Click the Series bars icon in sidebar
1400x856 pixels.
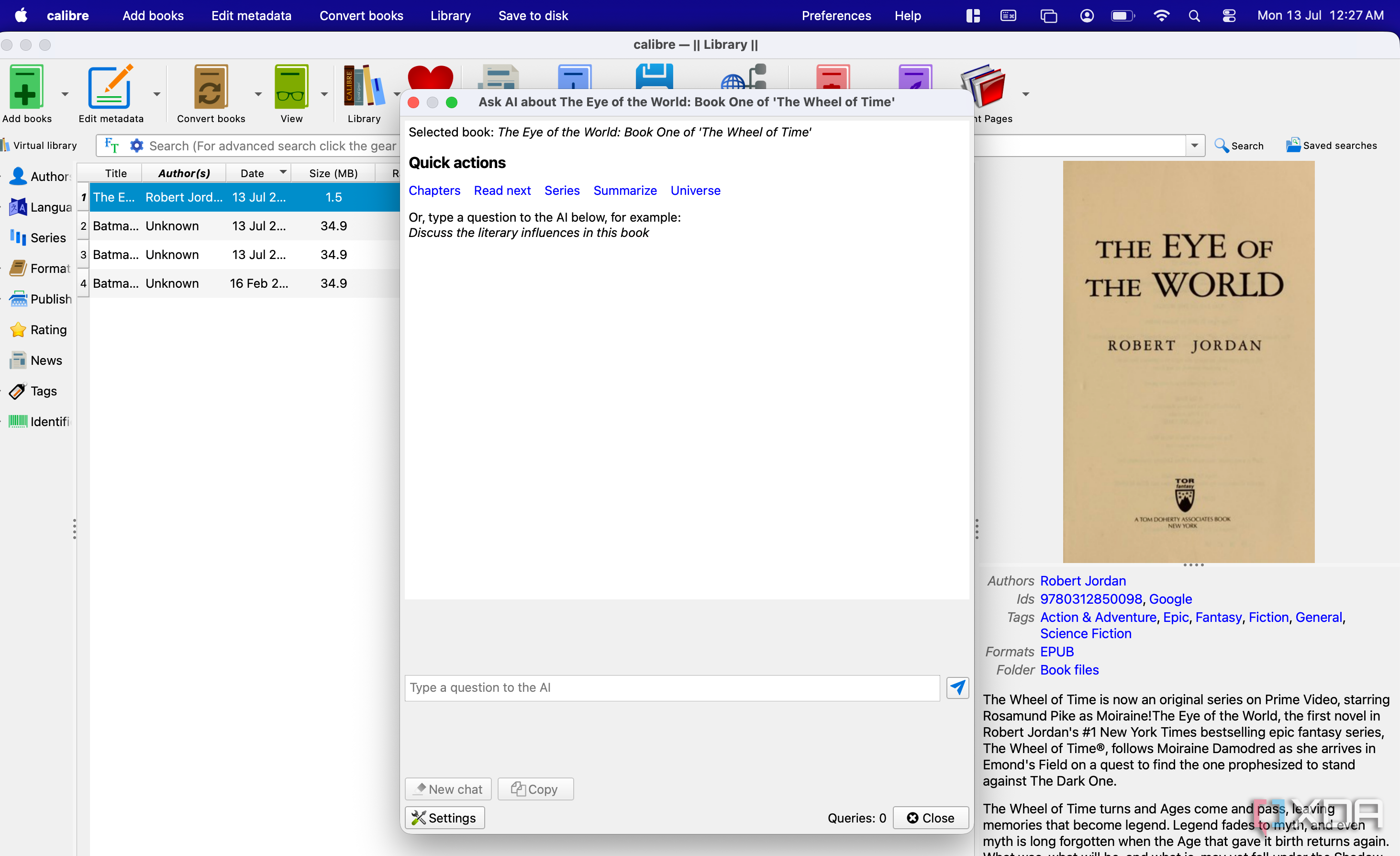click(18, 237)
